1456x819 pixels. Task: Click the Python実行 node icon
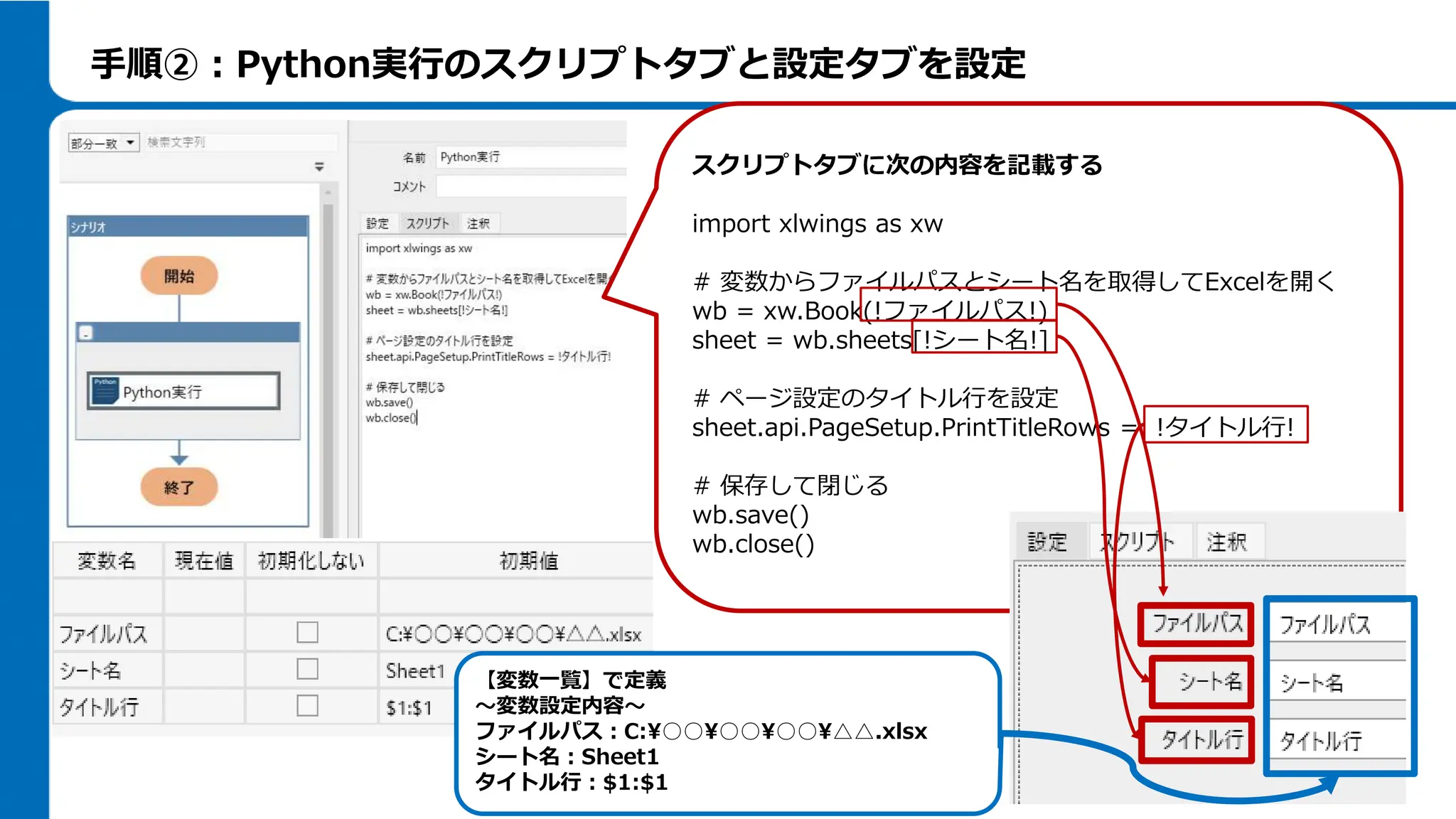(105, 391)
